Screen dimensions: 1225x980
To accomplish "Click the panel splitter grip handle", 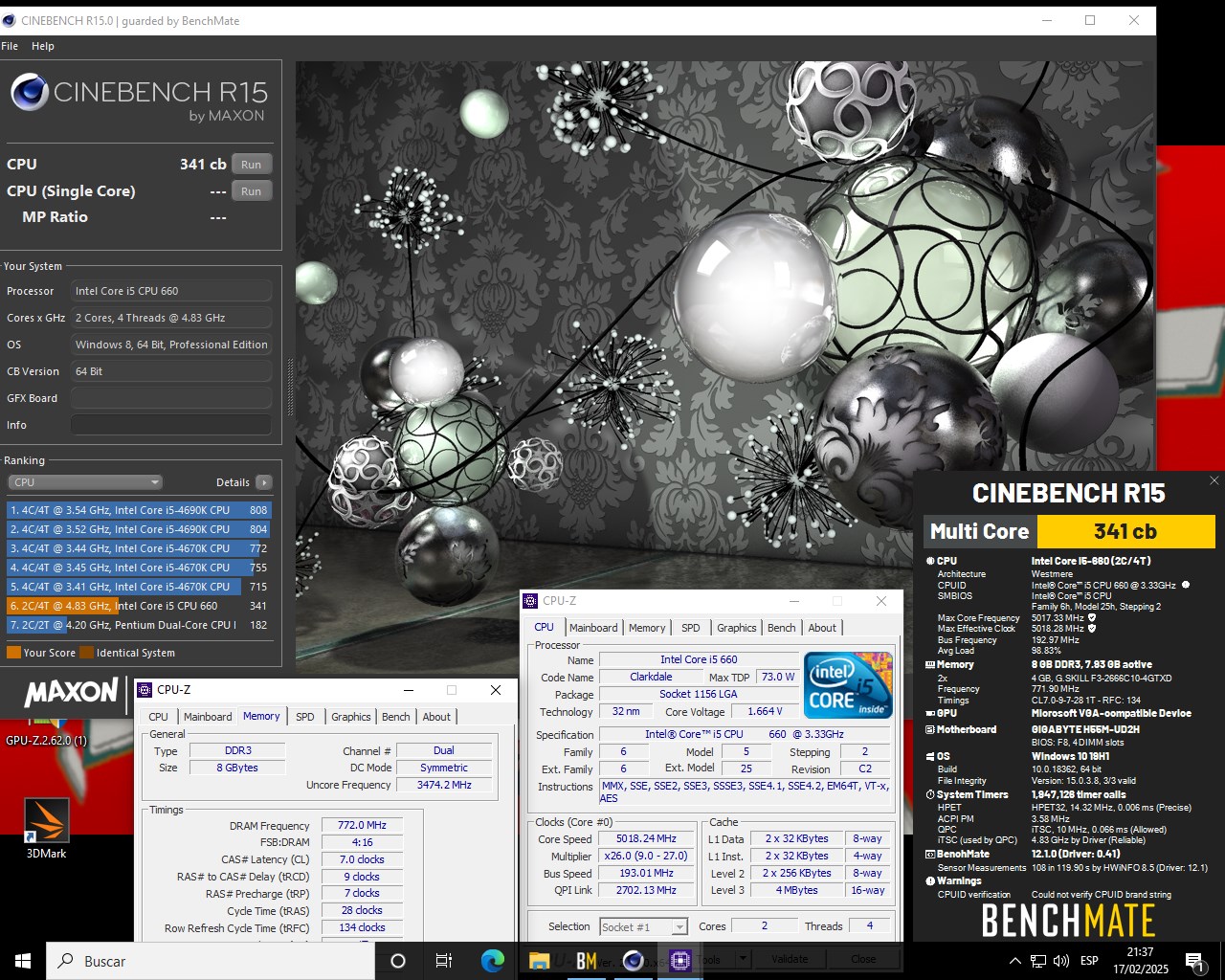I will [290, 387].
